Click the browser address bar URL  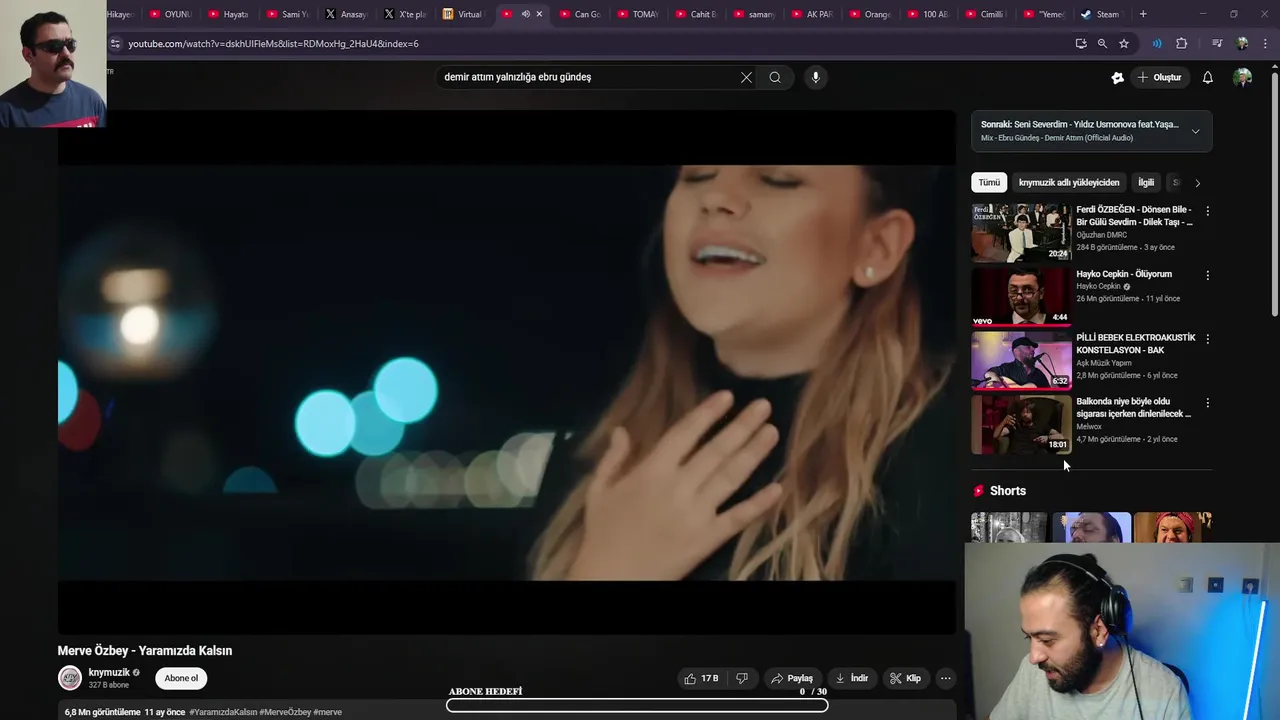pyautogui.click(x=273, y=44)
